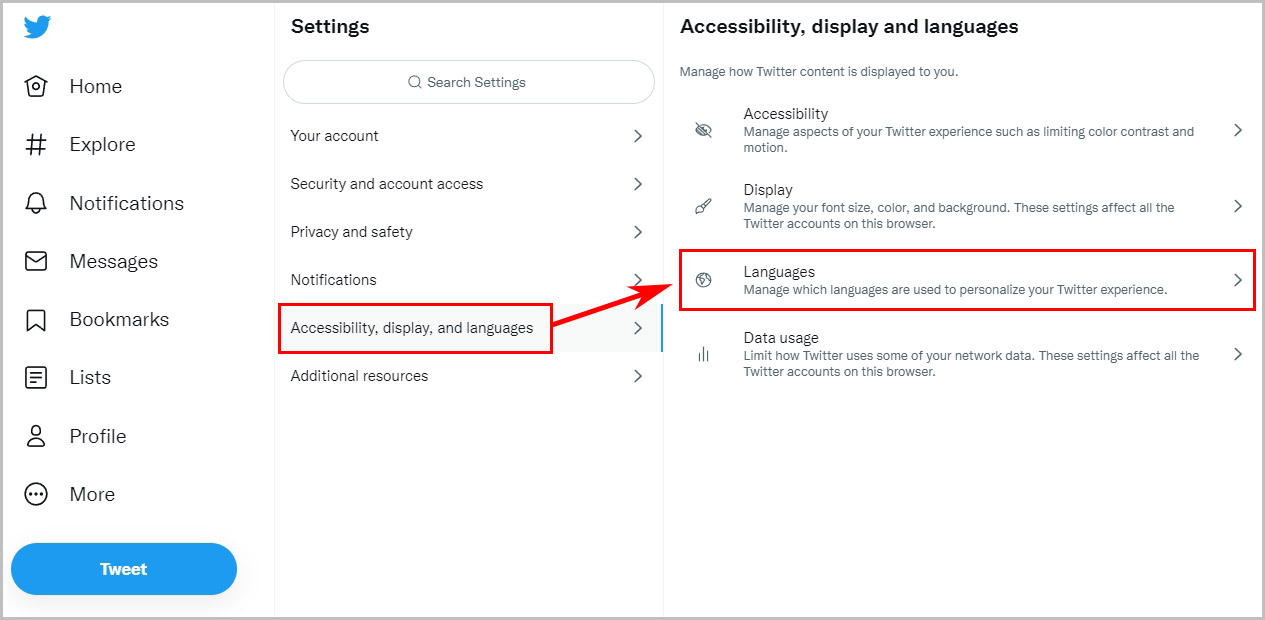Click 'Manage how Twitter content is displayed' text

pyautogui.click(x=819, y=72)
